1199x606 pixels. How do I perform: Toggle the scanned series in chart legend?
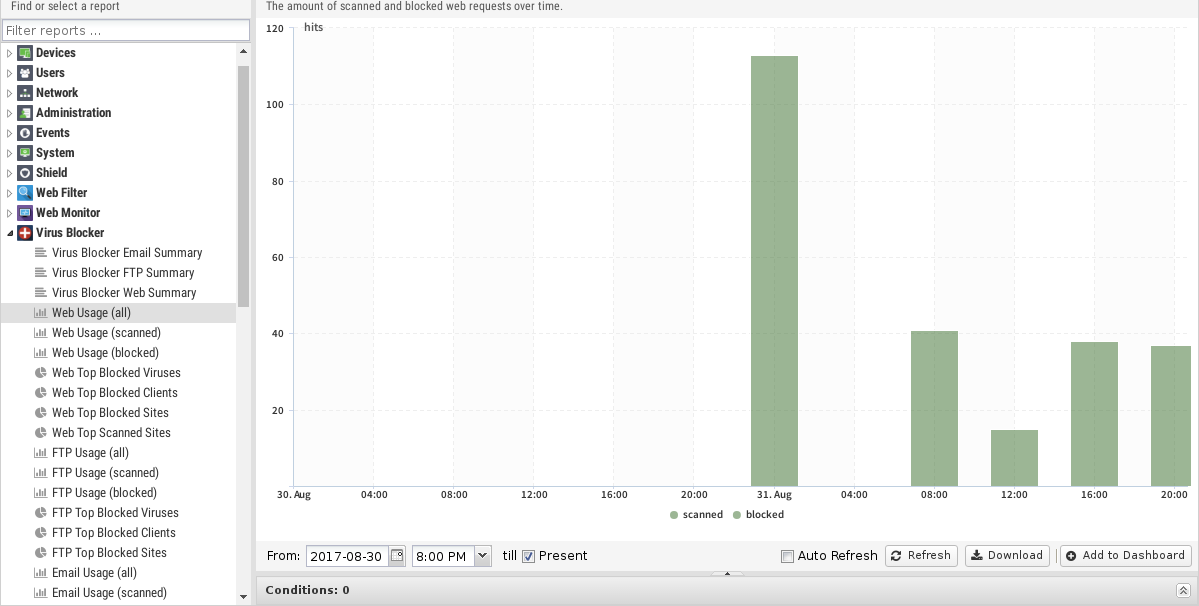tap(696, 515)
